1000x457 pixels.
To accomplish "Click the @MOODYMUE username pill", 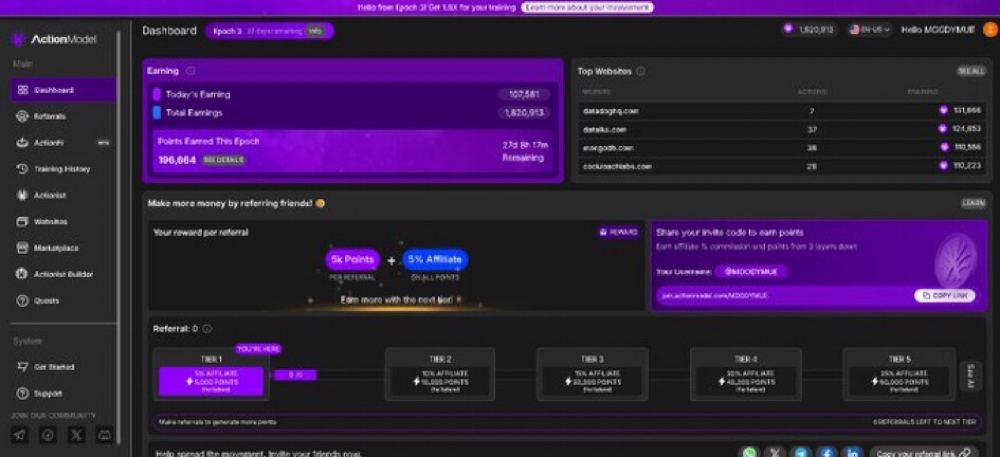I will [751, 272].
